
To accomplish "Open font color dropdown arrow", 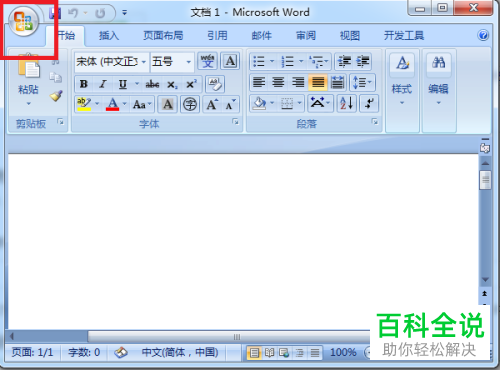I will tap(125, 104).
